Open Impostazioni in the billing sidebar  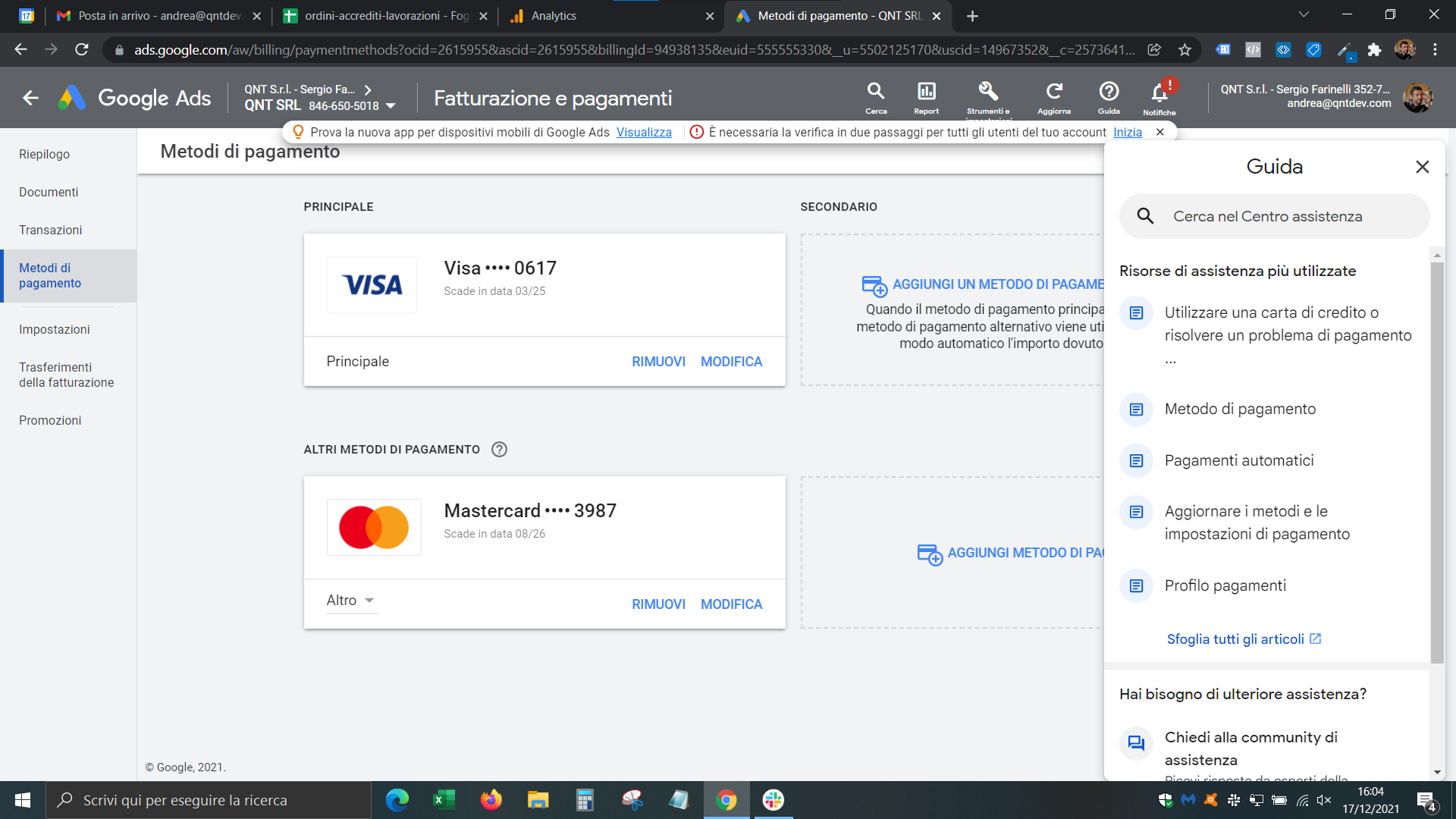(x=54, y=329)
